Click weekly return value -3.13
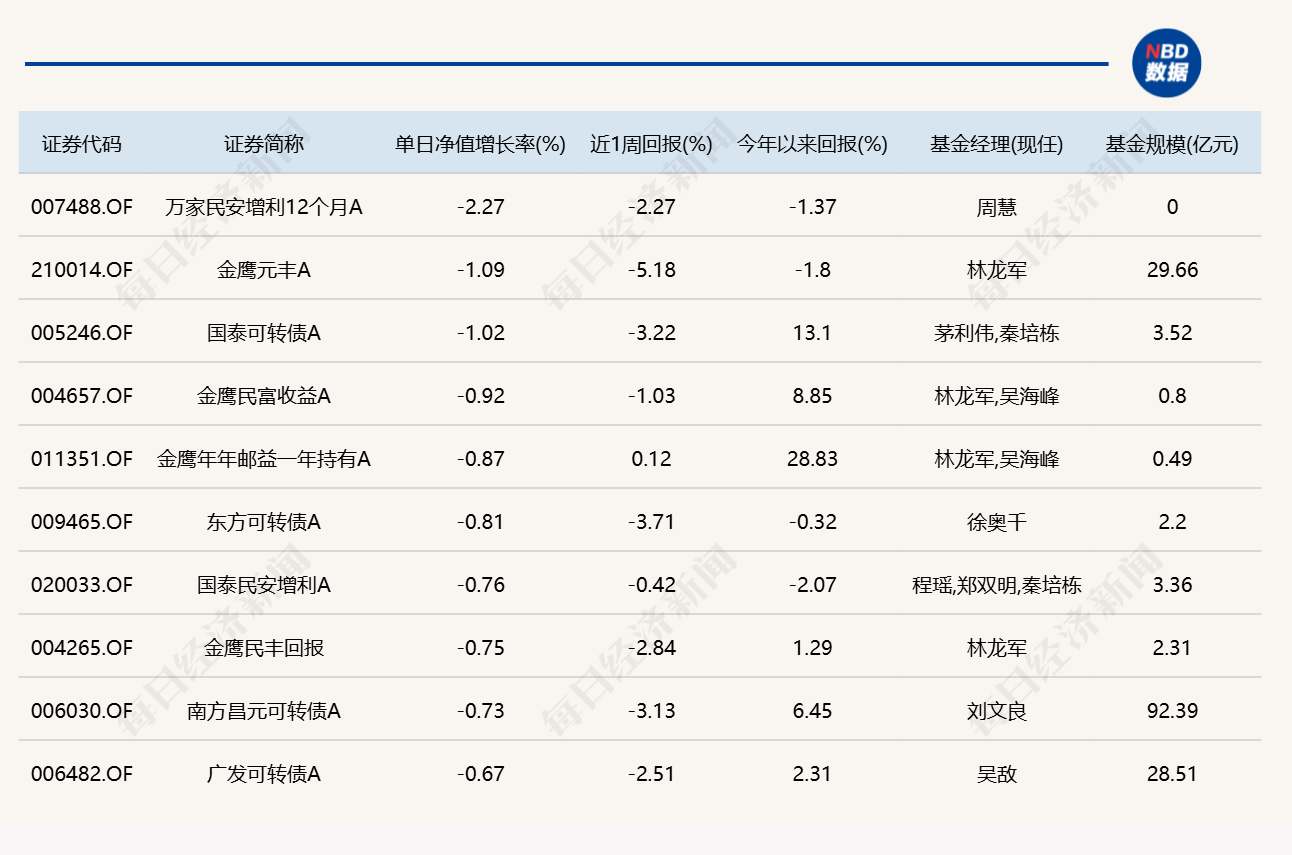This screenshot has width=1292, height=855. [652, 711]
